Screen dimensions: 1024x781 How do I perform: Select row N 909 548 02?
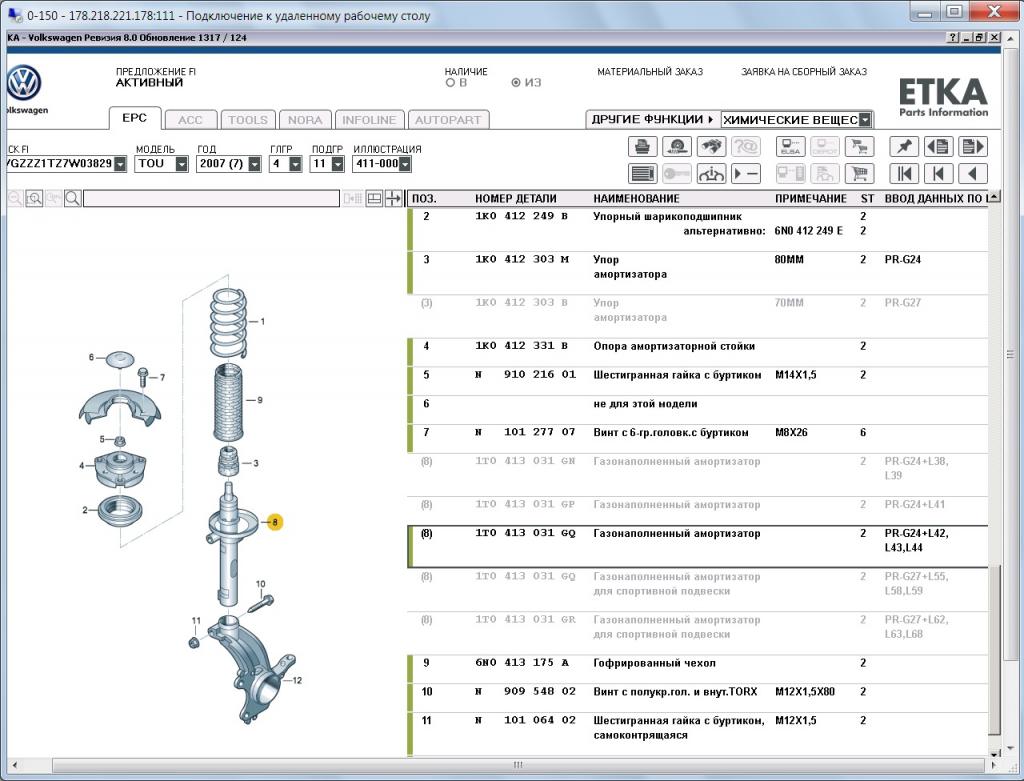[x=697, y=697]
